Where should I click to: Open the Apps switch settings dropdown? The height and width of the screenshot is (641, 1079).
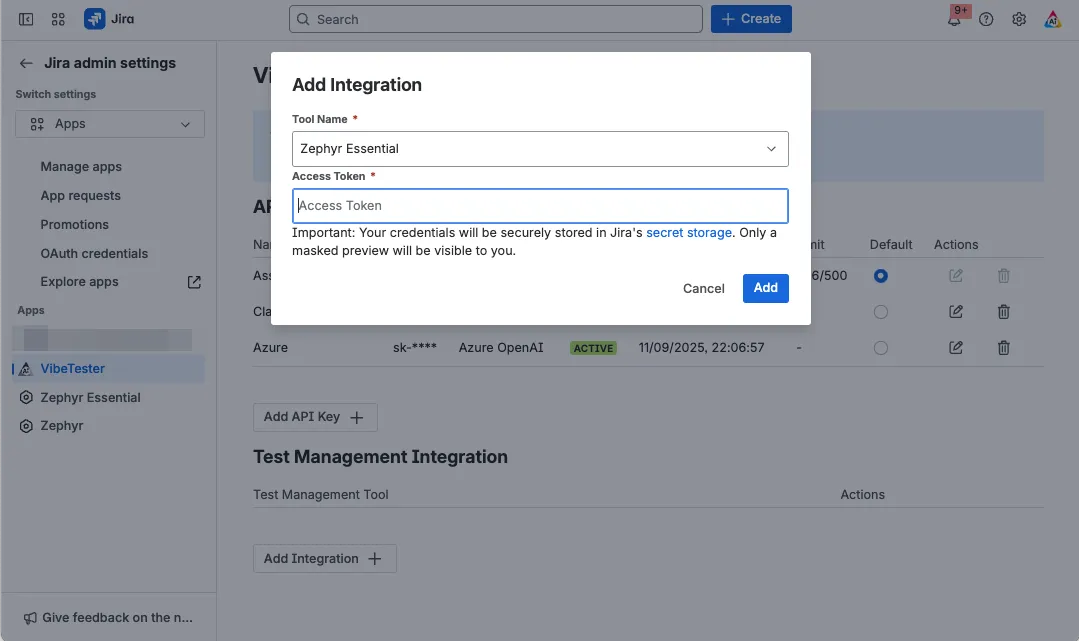point(110,124)
